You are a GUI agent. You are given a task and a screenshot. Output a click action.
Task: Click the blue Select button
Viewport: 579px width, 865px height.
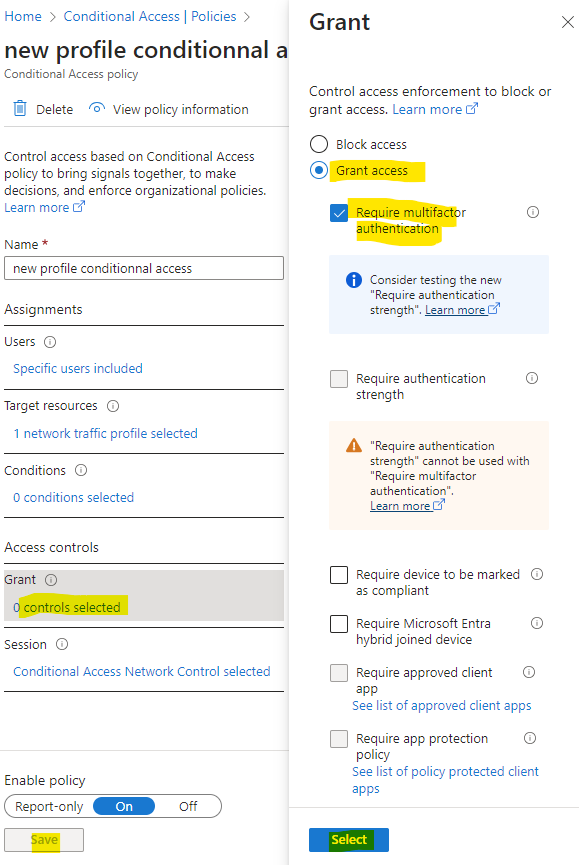click(349, 840)
